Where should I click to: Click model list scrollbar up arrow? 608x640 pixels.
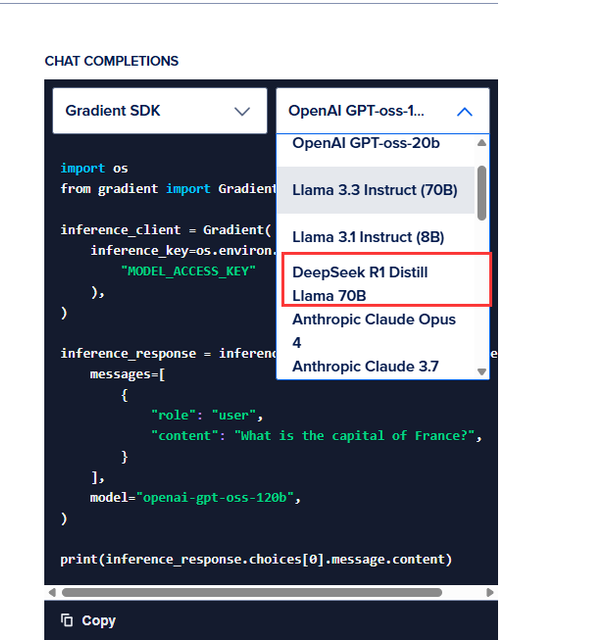tap(482, 142)
